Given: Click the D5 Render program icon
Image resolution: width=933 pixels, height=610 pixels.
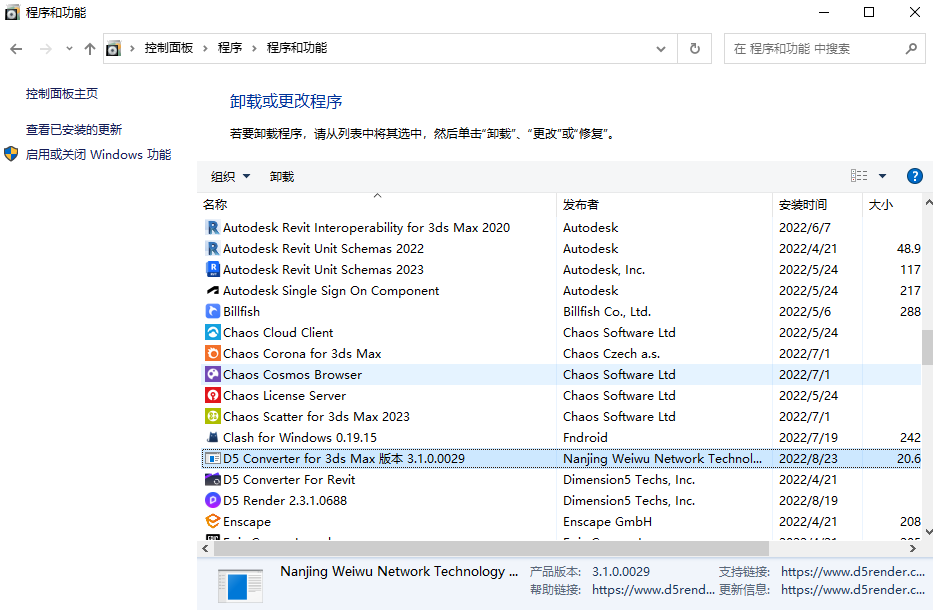Looking at the screenshot, I should [212, 500].
